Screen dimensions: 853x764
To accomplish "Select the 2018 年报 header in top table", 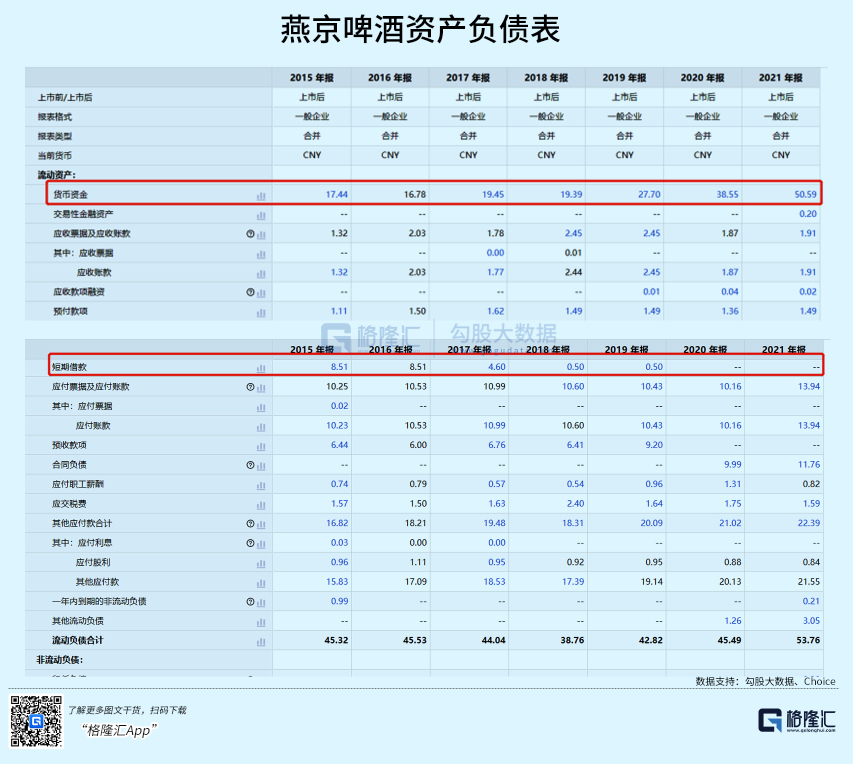I will coord(546,78).
